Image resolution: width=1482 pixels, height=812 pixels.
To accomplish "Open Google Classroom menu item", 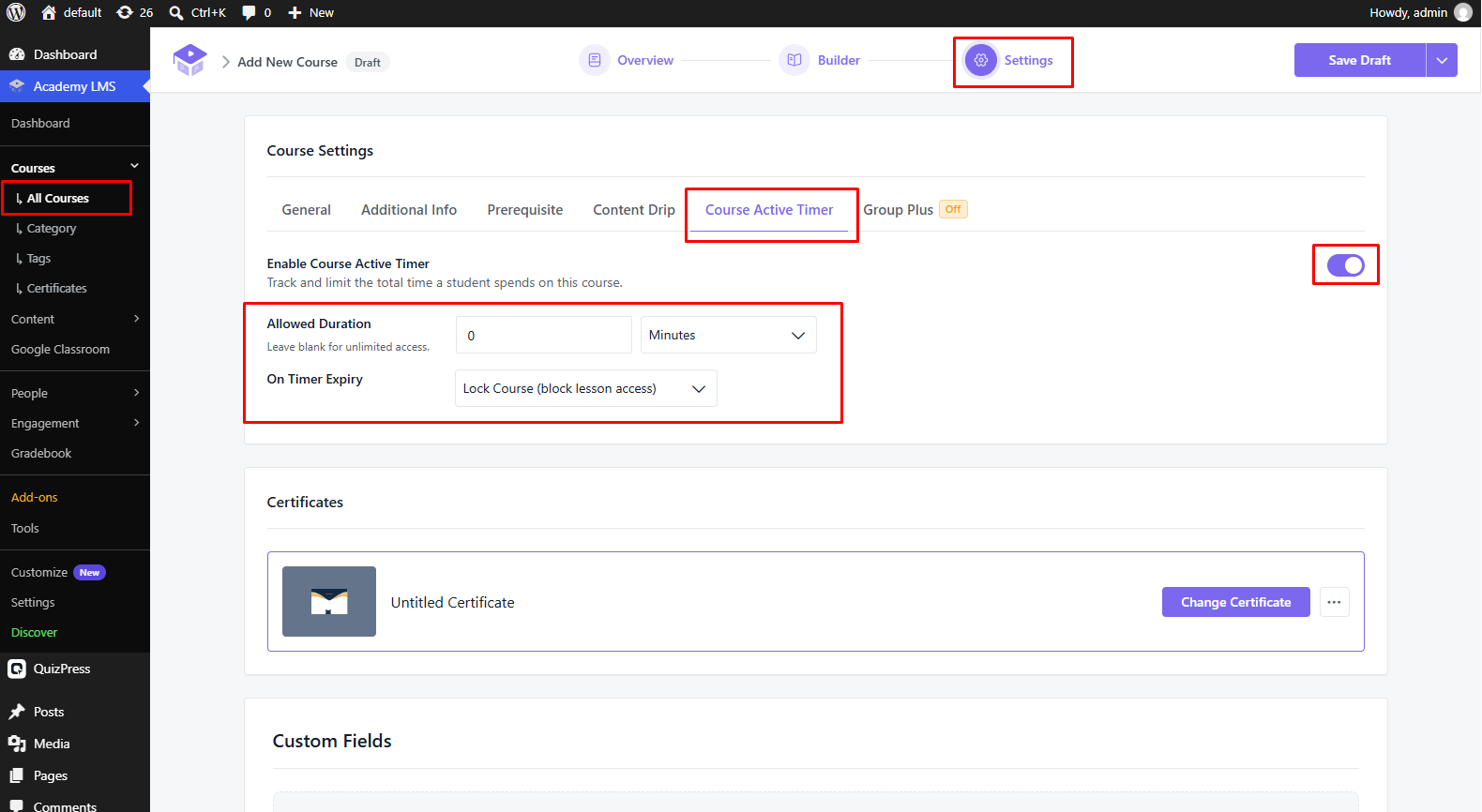I will pyautogui.click(x=60, y=349).
